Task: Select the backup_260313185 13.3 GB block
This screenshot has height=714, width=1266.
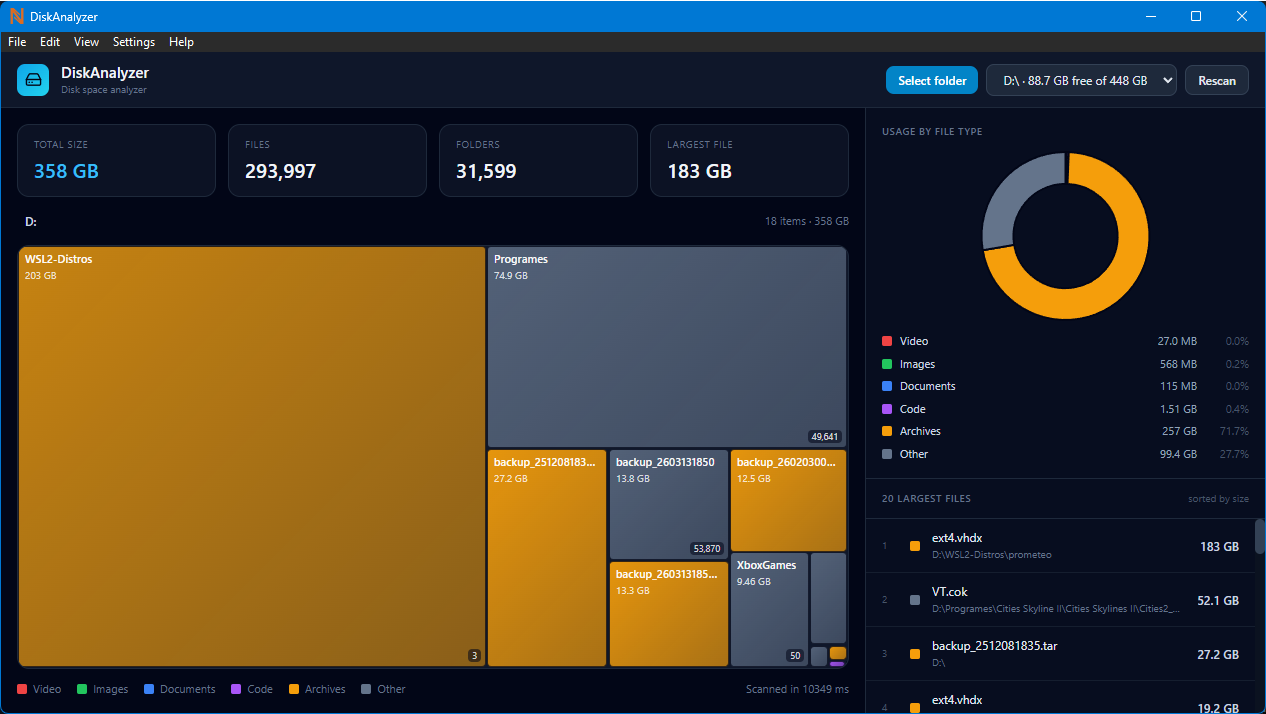Action: [x=669, y=614]
